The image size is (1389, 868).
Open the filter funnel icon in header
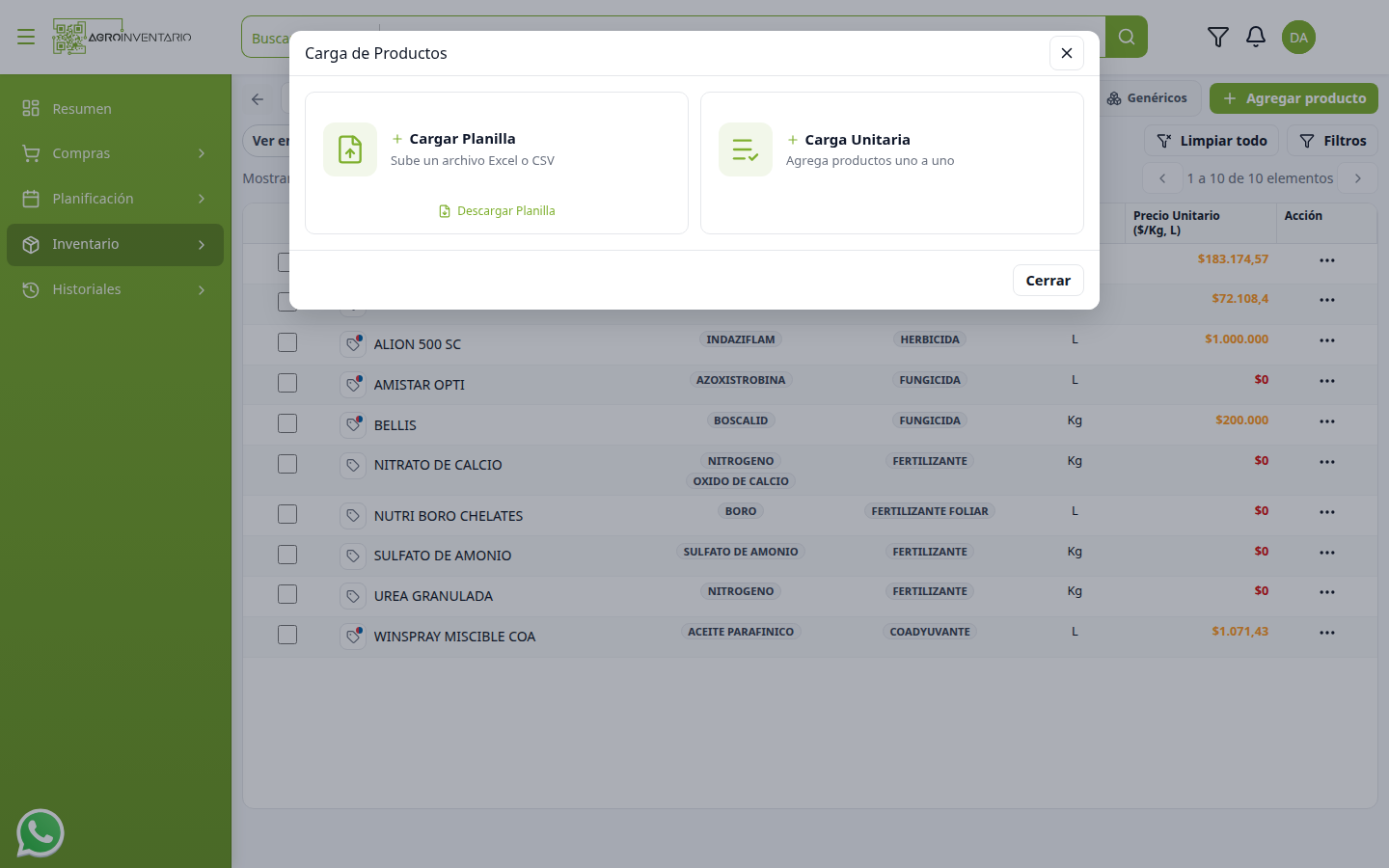(1218, 37)
